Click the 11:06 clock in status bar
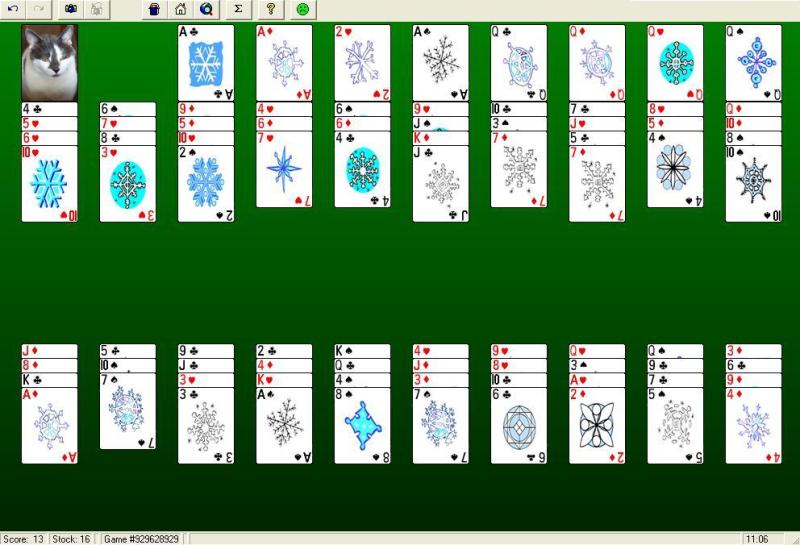 coord(757,539)
